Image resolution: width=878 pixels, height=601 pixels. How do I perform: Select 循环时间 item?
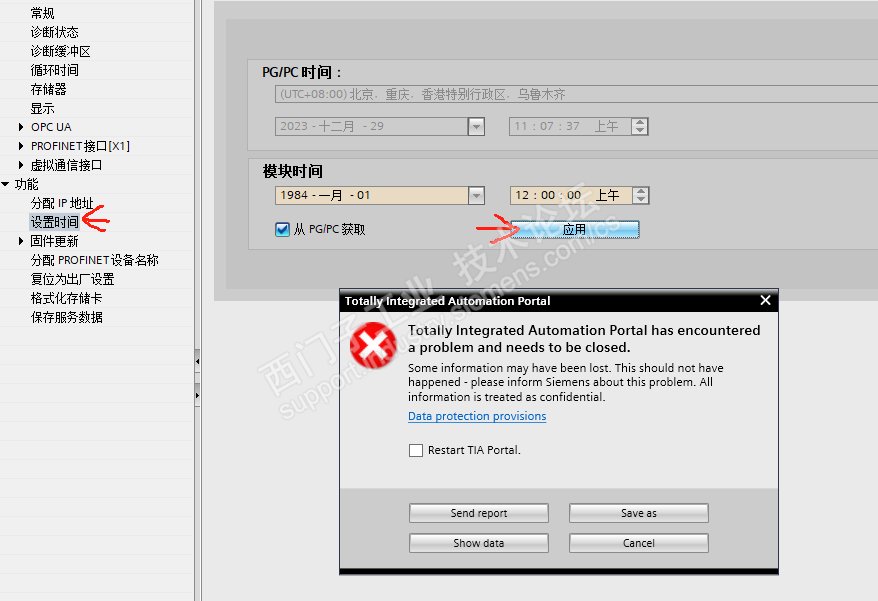[x=54, y=70]
